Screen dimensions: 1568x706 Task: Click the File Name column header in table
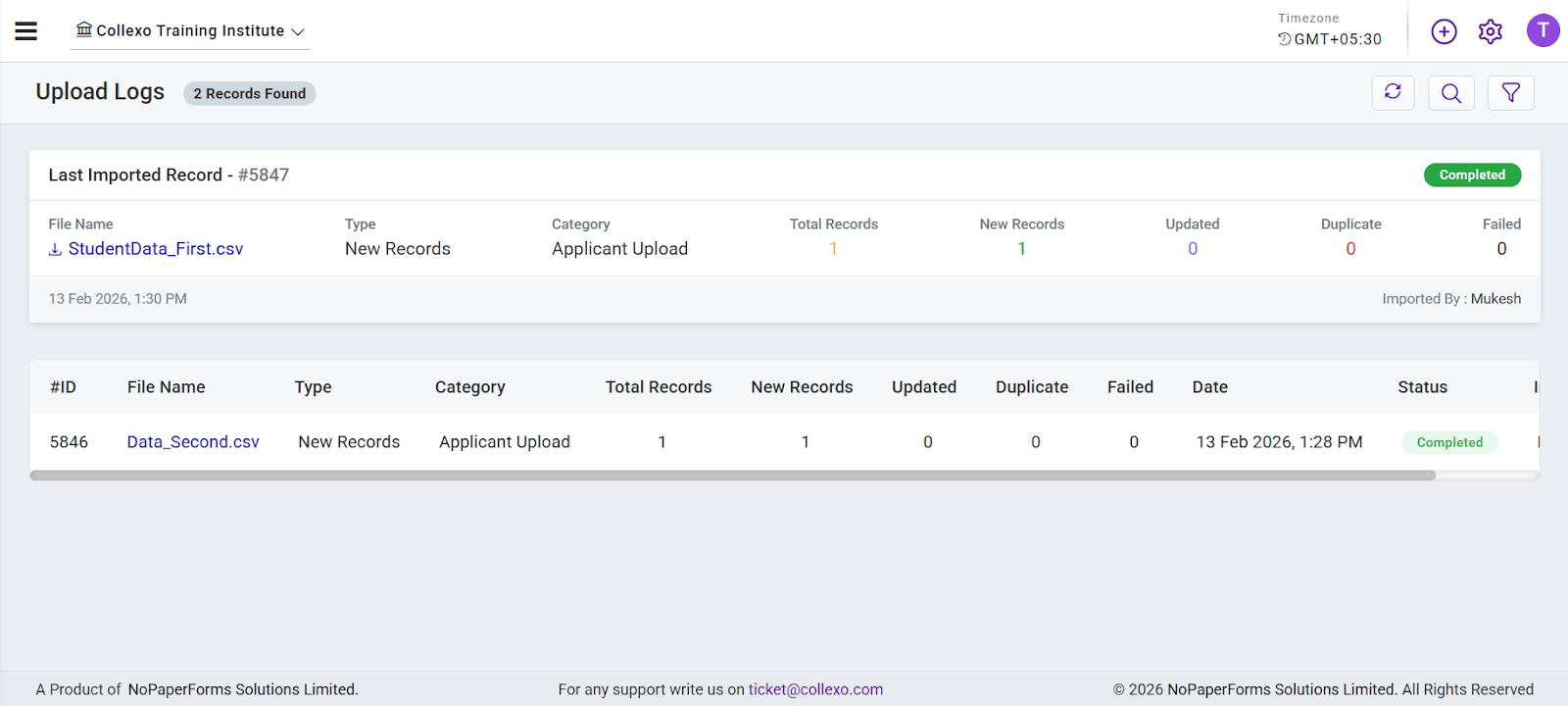(166, 387)
